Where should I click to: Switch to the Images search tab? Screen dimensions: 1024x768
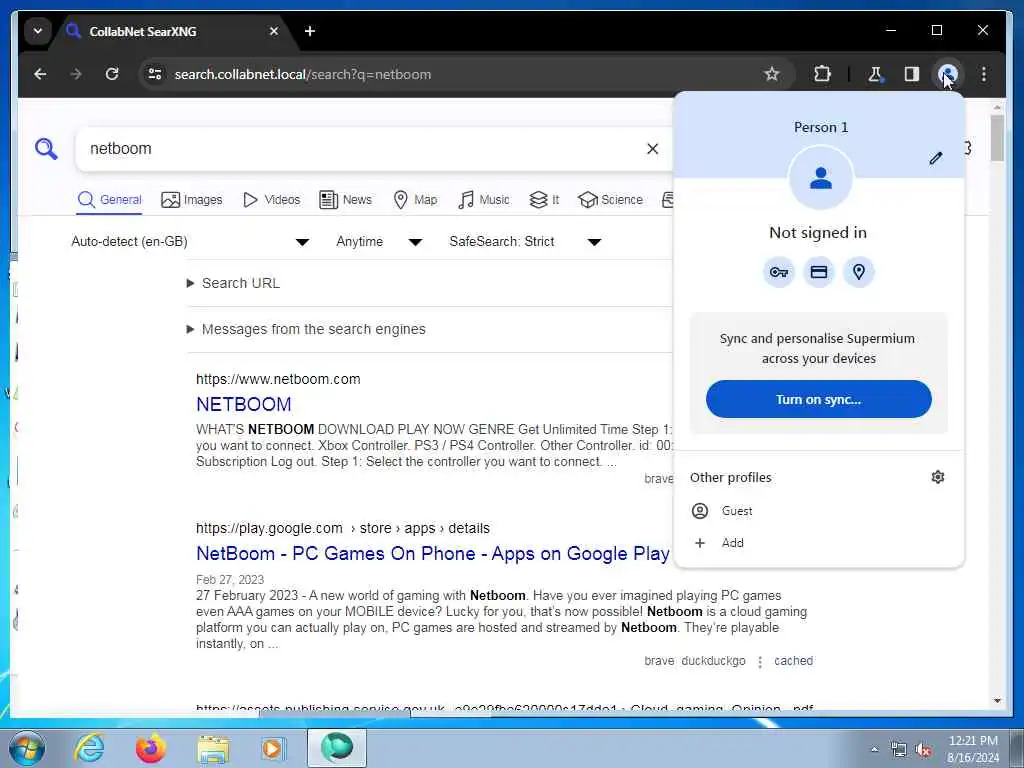(x=191, y=200)
